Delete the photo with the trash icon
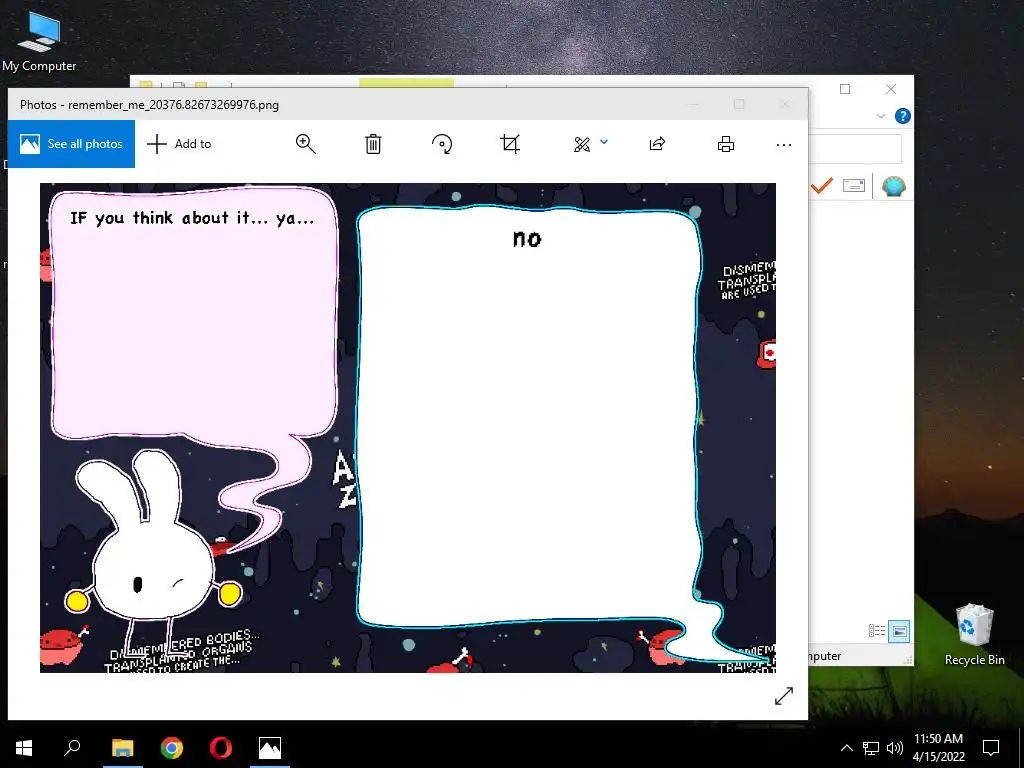The image size is (1024, 768). pos(373,144)
